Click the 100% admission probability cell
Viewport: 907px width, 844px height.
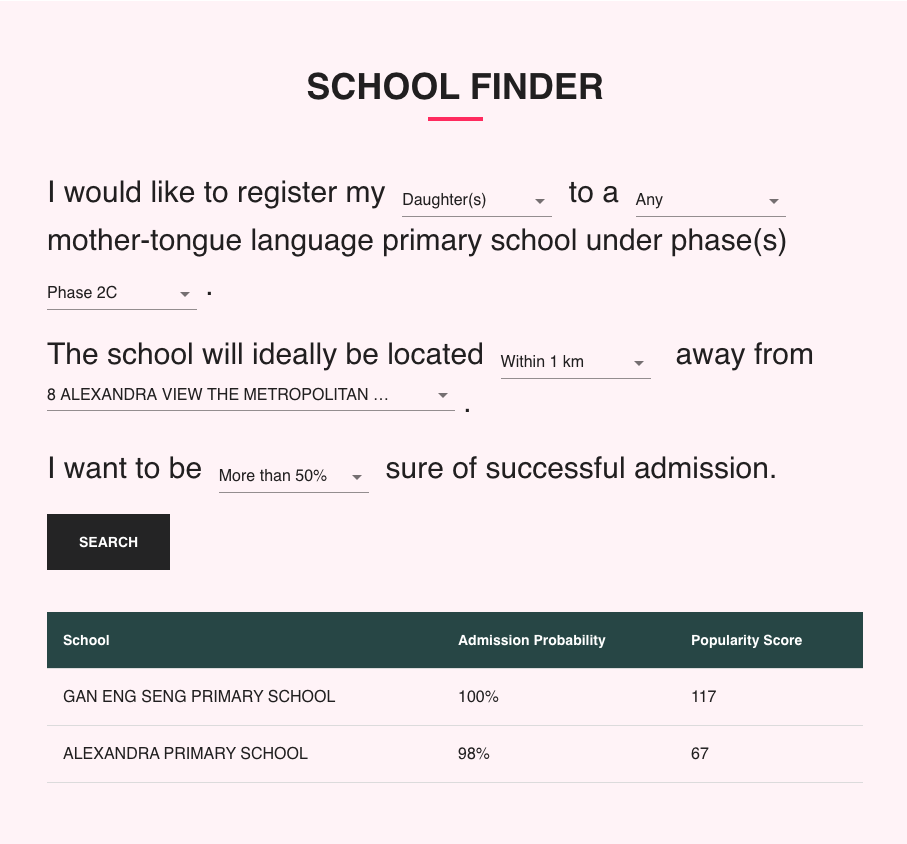coord(478,696)
